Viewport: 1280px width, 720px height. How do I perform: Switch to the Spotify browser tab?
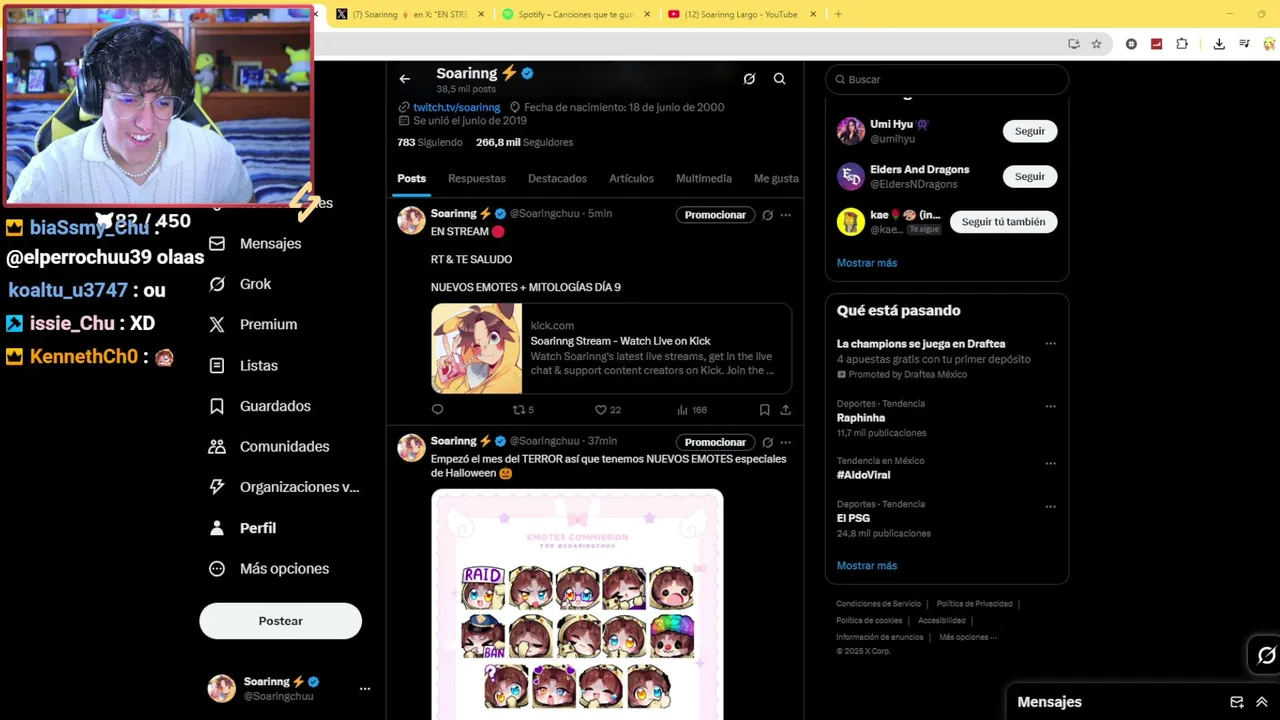(x=575, y=14)
